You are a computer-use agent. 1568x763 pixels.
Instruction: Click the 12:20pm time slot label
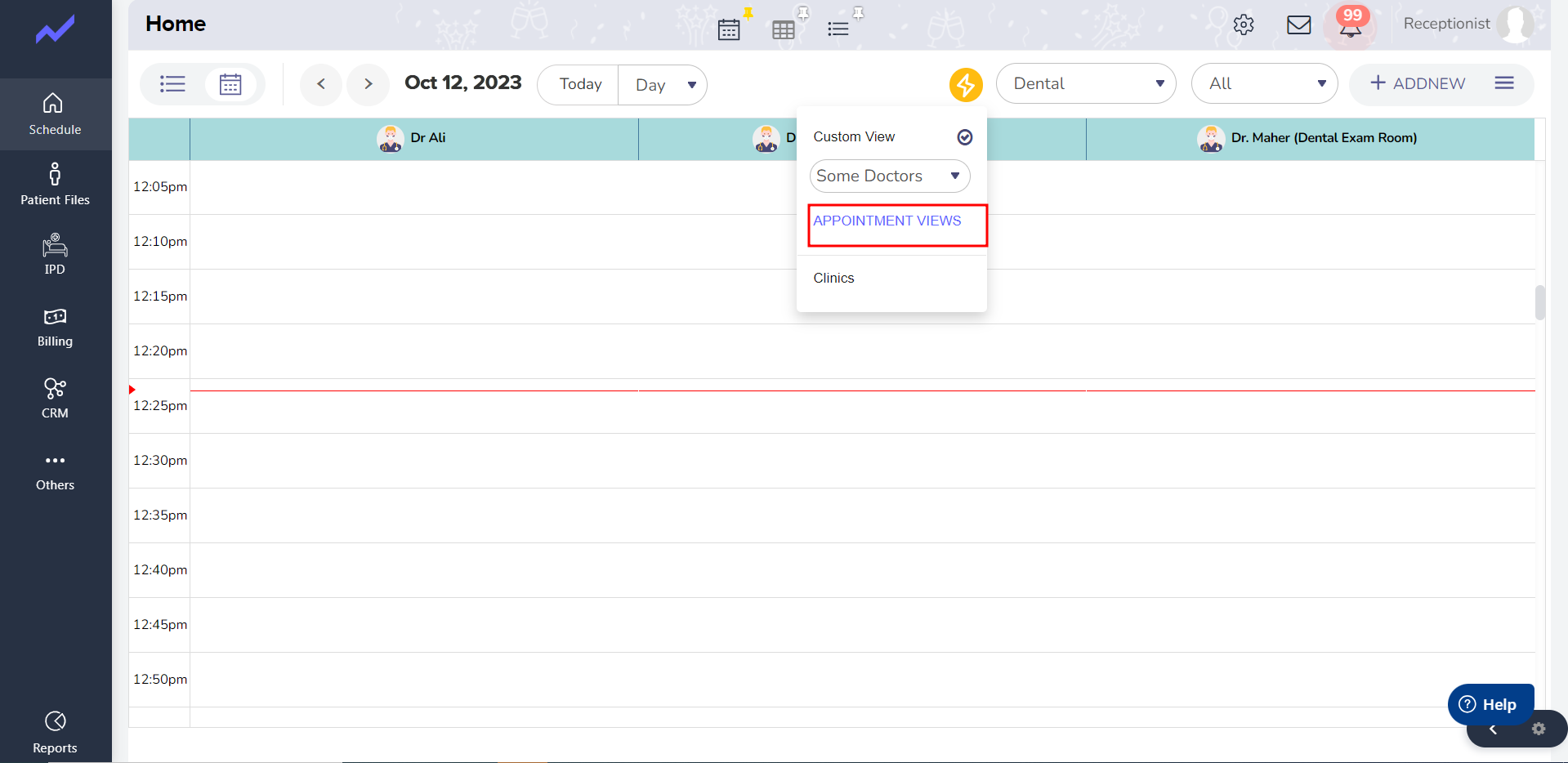point(160,350)
